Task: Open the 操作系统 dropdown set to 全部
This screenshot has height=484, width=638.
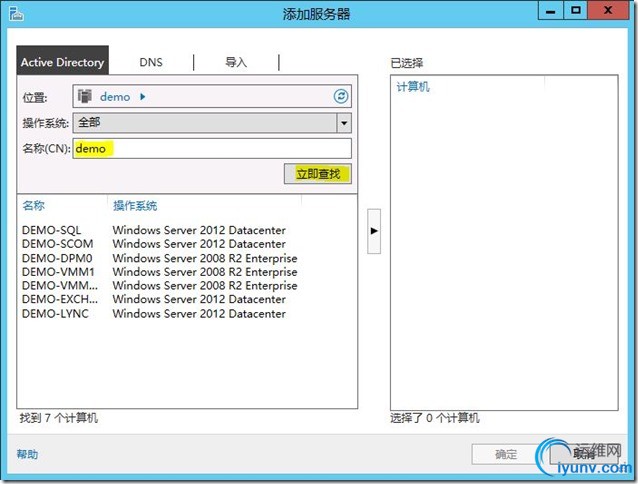Action: click(212, 123)
